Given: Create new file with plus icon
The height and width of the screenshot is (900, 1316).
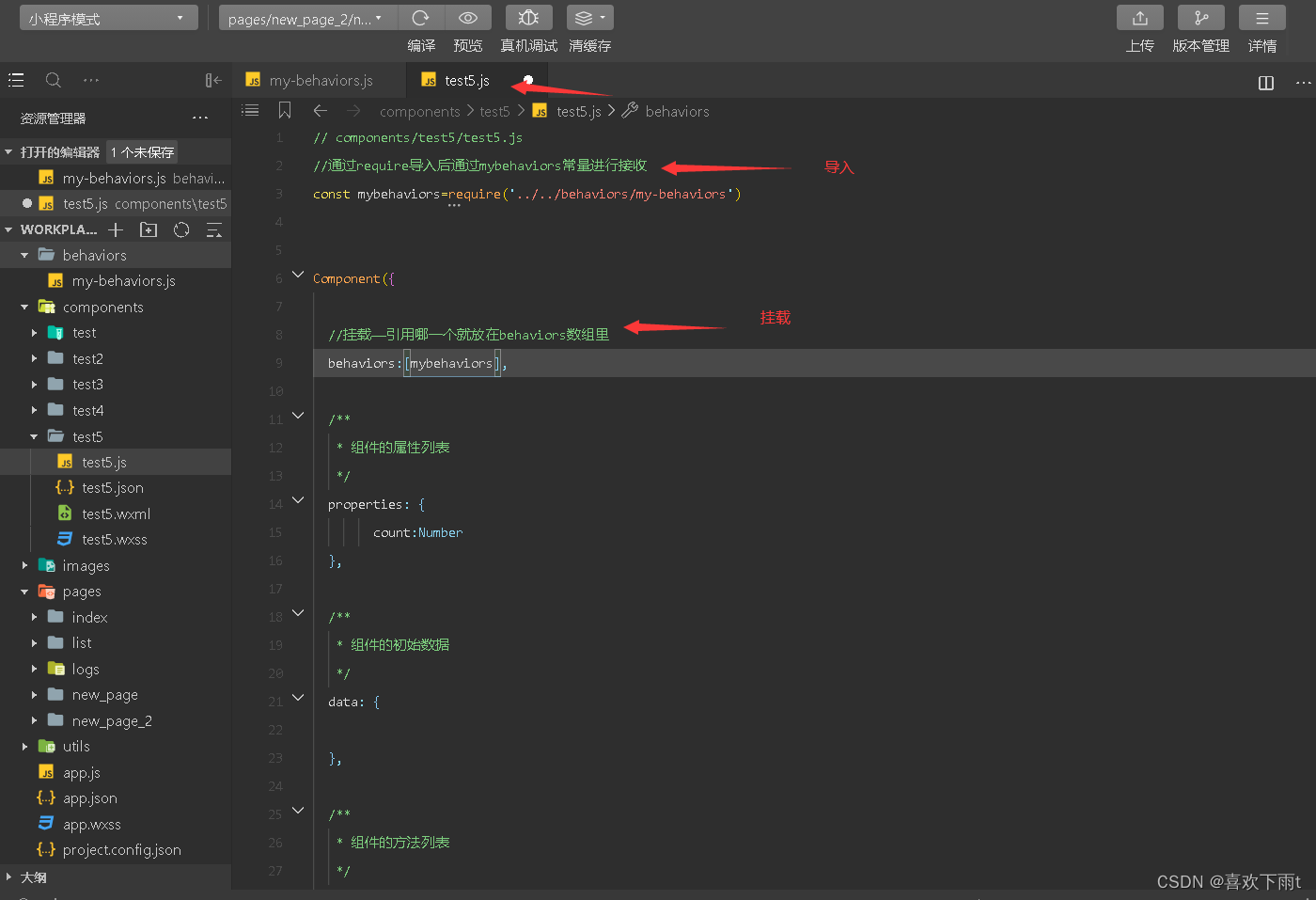Looking at the screenshot, I should pyautogui.click(x=116, y=229).
